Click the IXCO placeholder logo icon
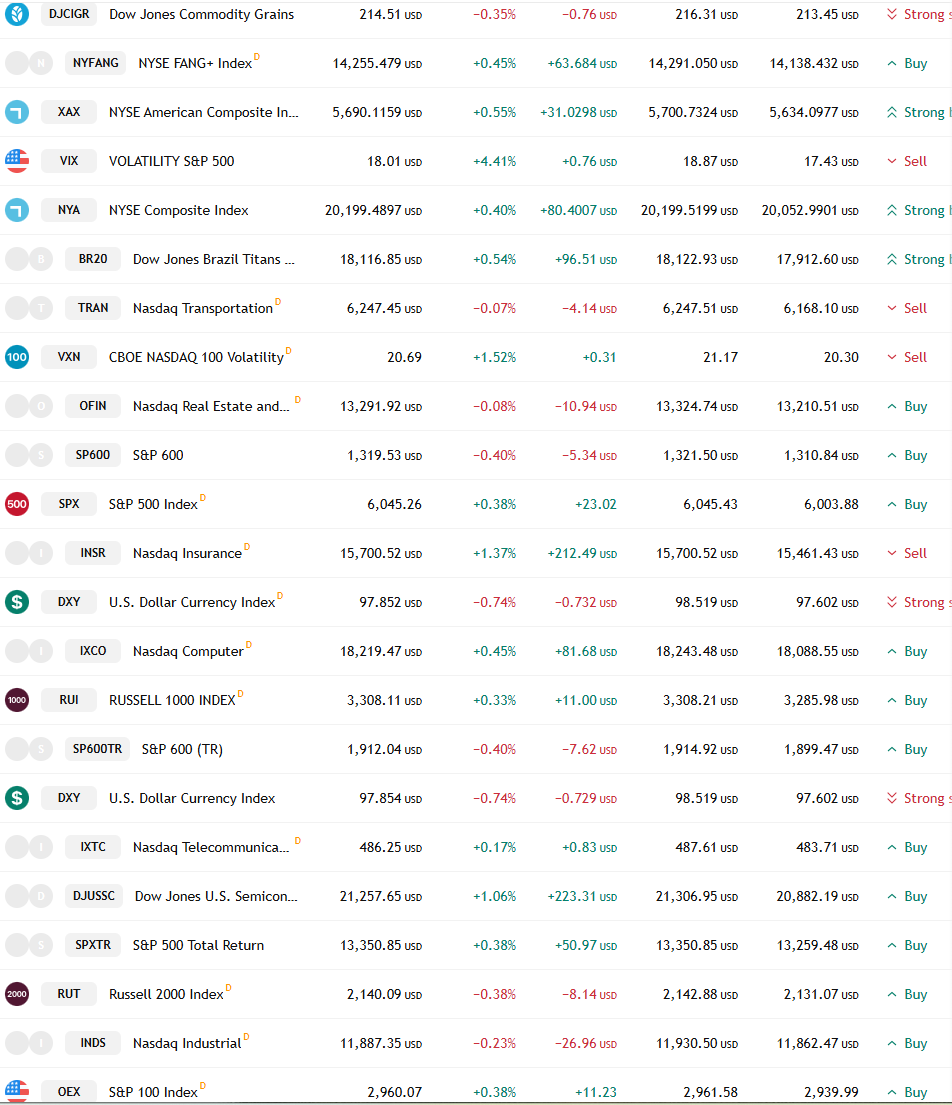 point(29,651)
